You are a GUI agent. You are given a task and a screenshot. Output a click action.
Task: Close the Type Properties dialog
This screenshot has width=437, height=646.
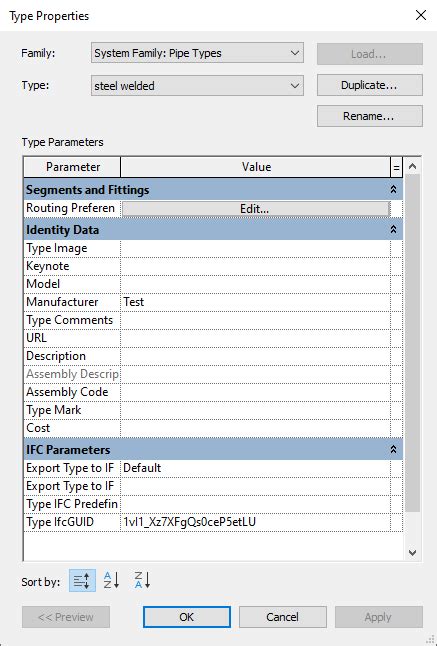421,16
